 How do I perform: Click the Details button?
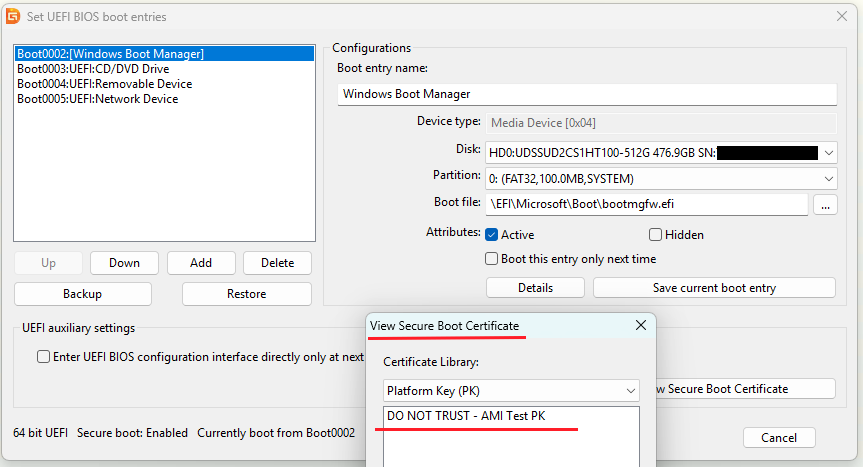point(535,288)
